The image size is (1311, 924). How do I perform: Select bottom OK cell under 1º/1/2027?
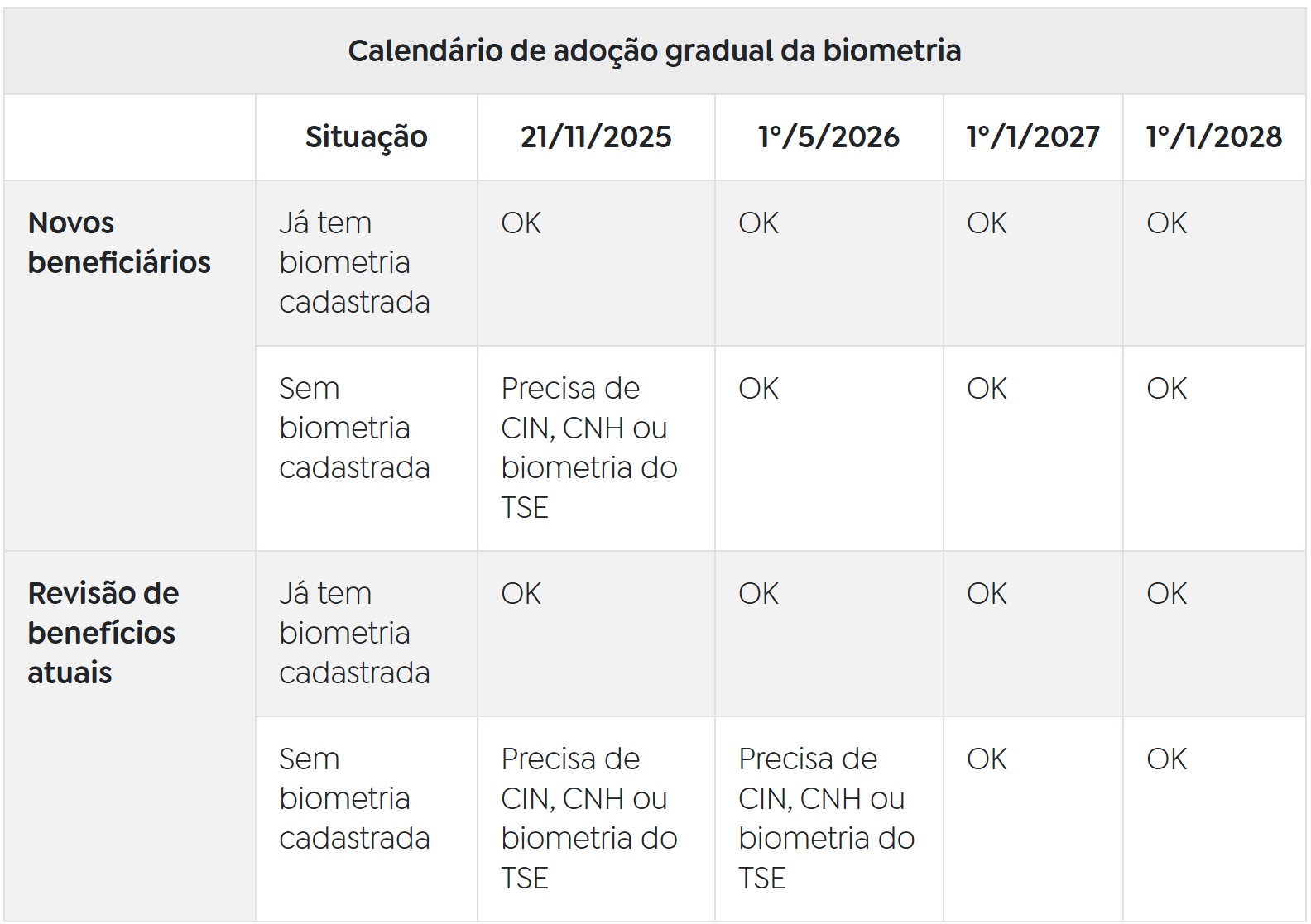coord(987,759)
